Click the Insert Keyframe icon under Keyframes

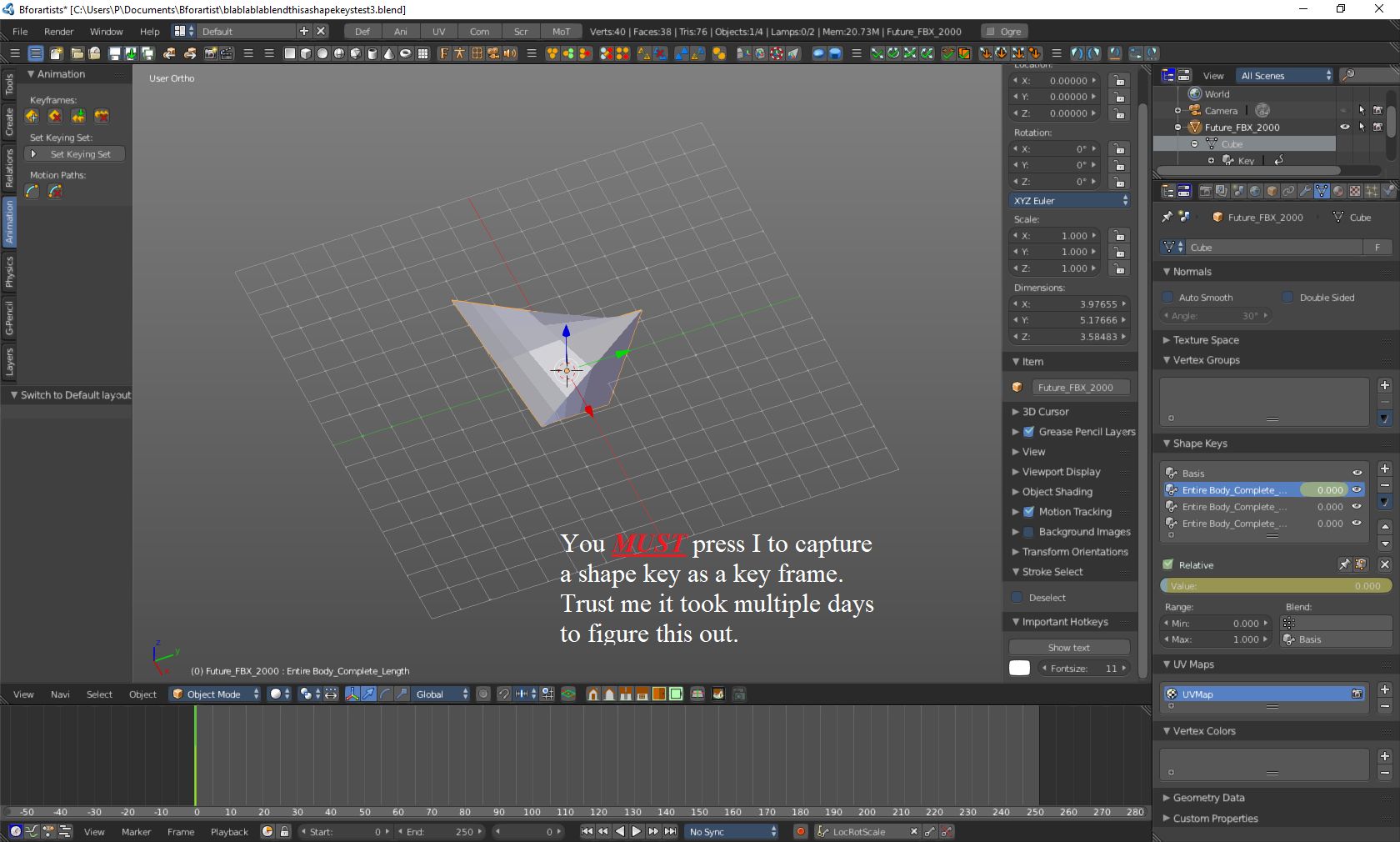tap(32, 117)
